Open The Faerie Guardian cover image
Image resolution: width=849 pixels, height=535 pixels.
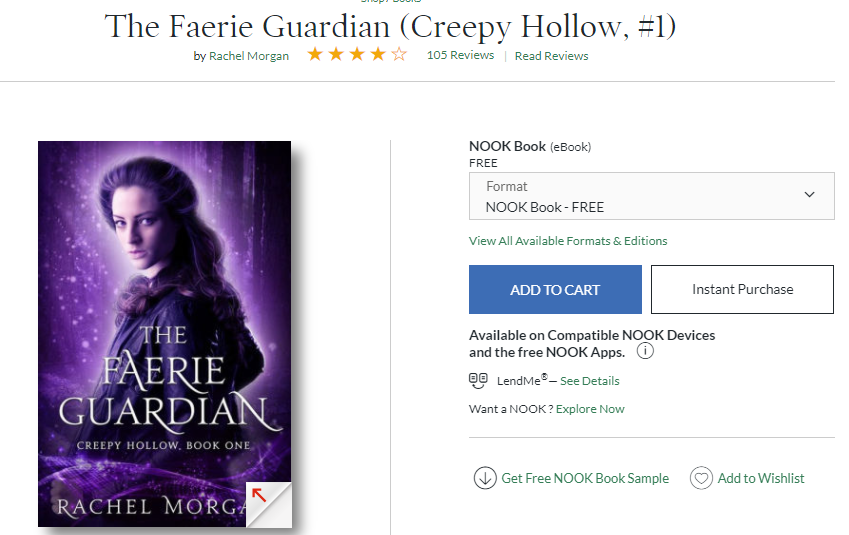point(165,334)
